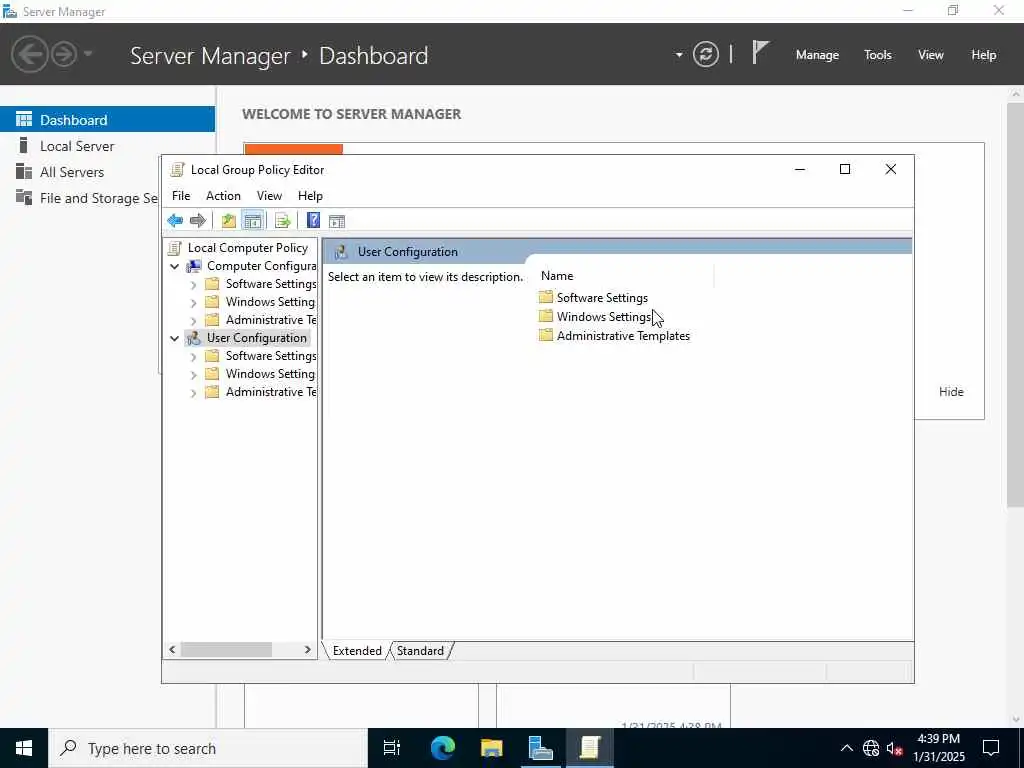
Task: Open the File menu in Group Policy Editor
Action: click(x=181, y=196)
